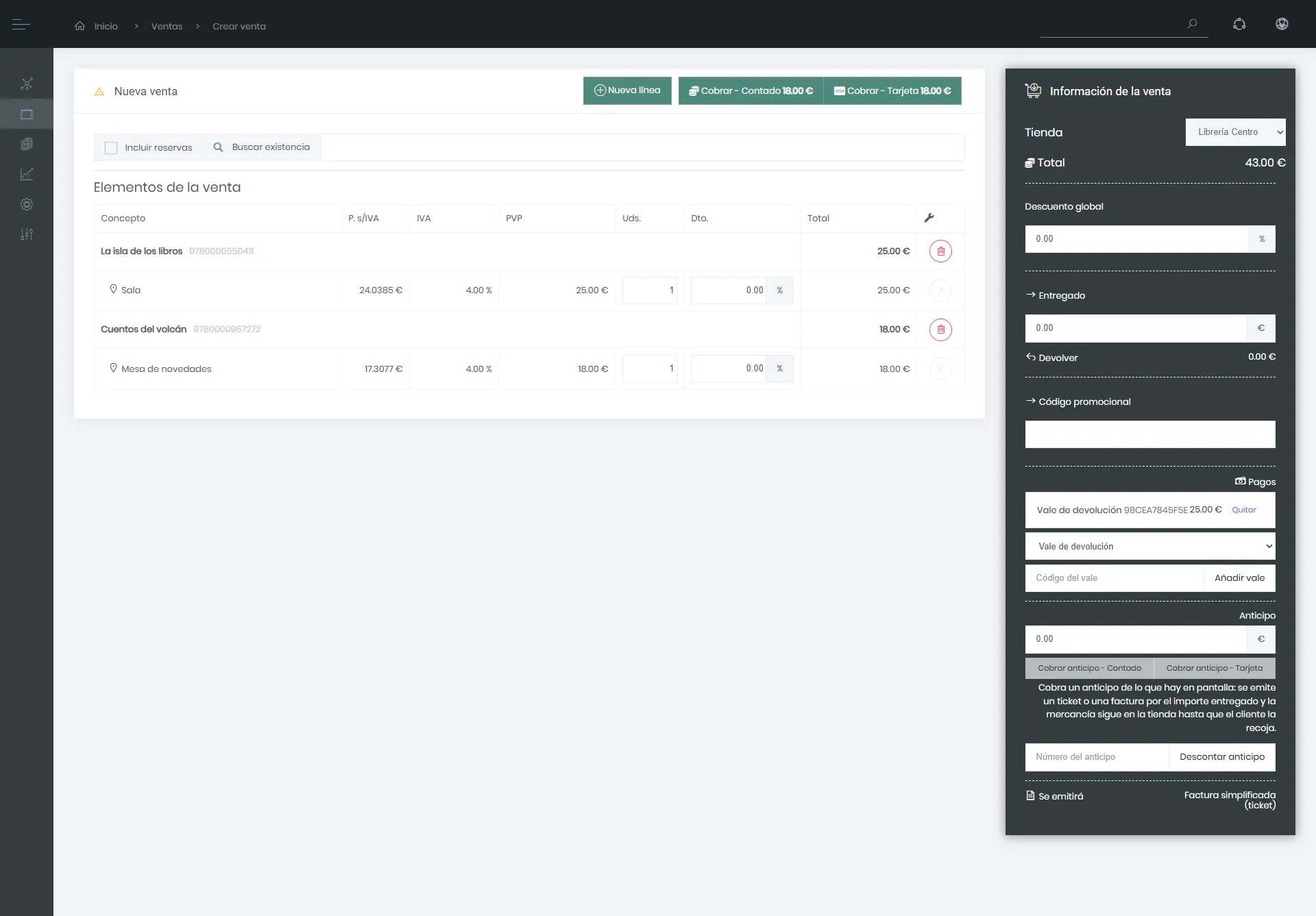The height and width of the screenshot is (916, 1316).
Task: Focus the Código promocional field
Action: (x=1150, y=434)
